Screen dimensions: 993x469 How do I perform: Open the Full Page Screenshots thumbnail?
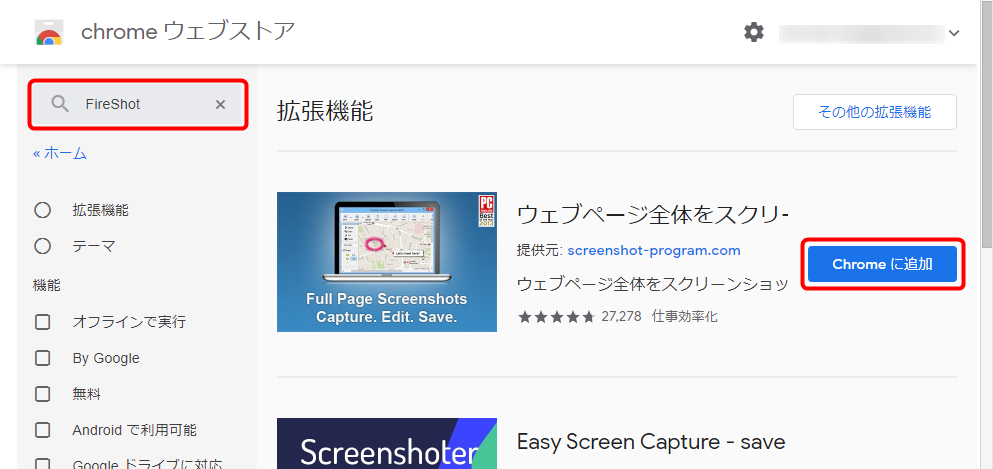[387, 262]
